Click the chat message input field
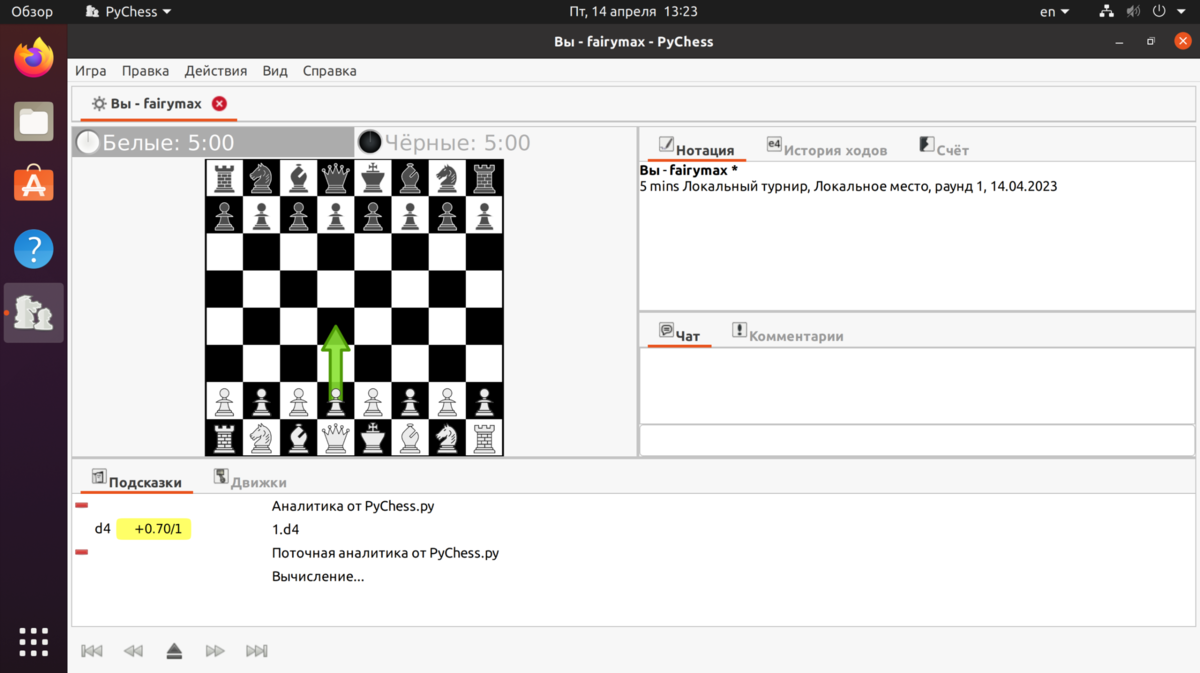Image resolution: width=1200 pixels, height=673 pixels. [916, 440]
